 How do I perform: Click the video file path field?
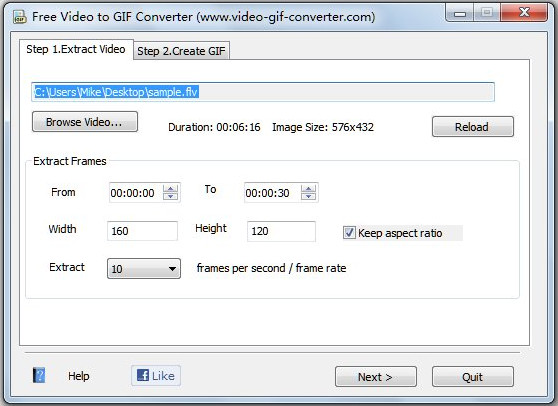point(263,92)
